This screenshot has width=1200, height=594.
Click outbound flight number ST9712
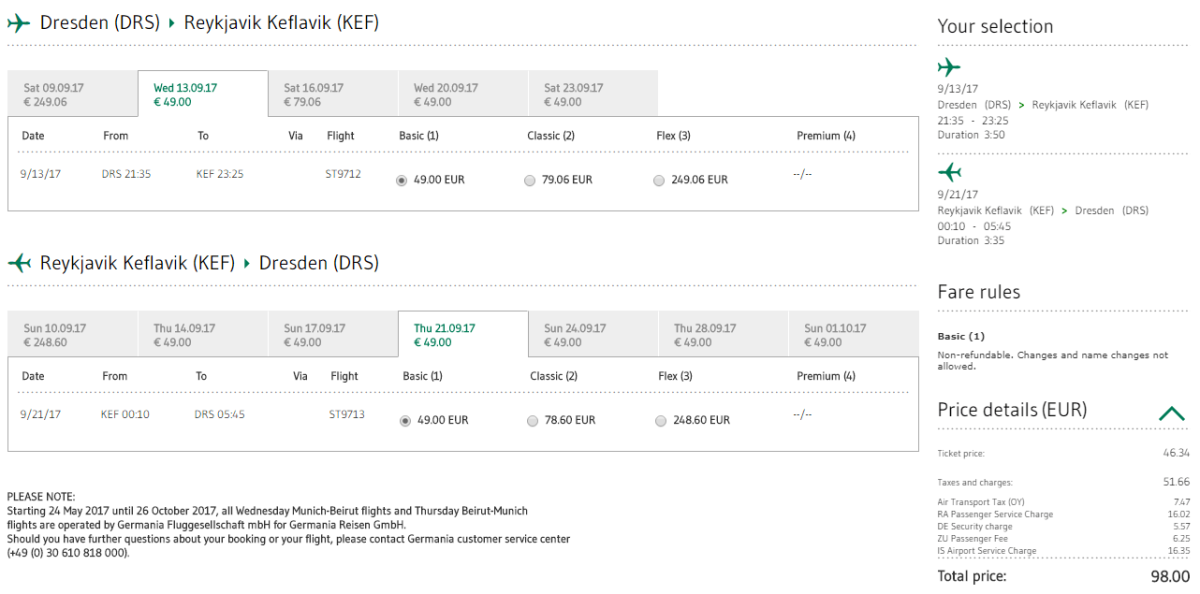click(x=343, y=174)
